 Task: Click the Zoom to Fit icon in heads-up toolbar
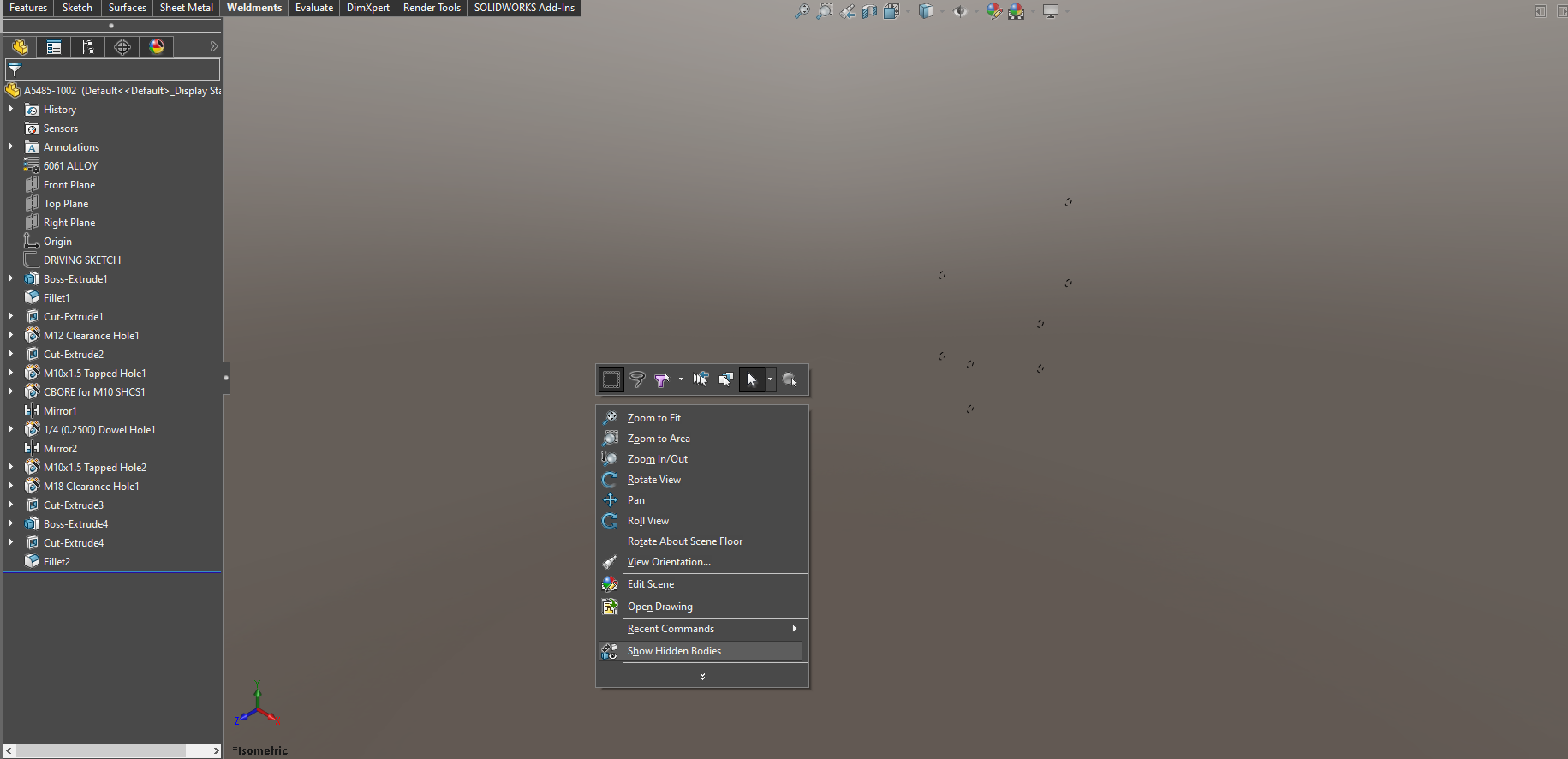coord(802,11)
